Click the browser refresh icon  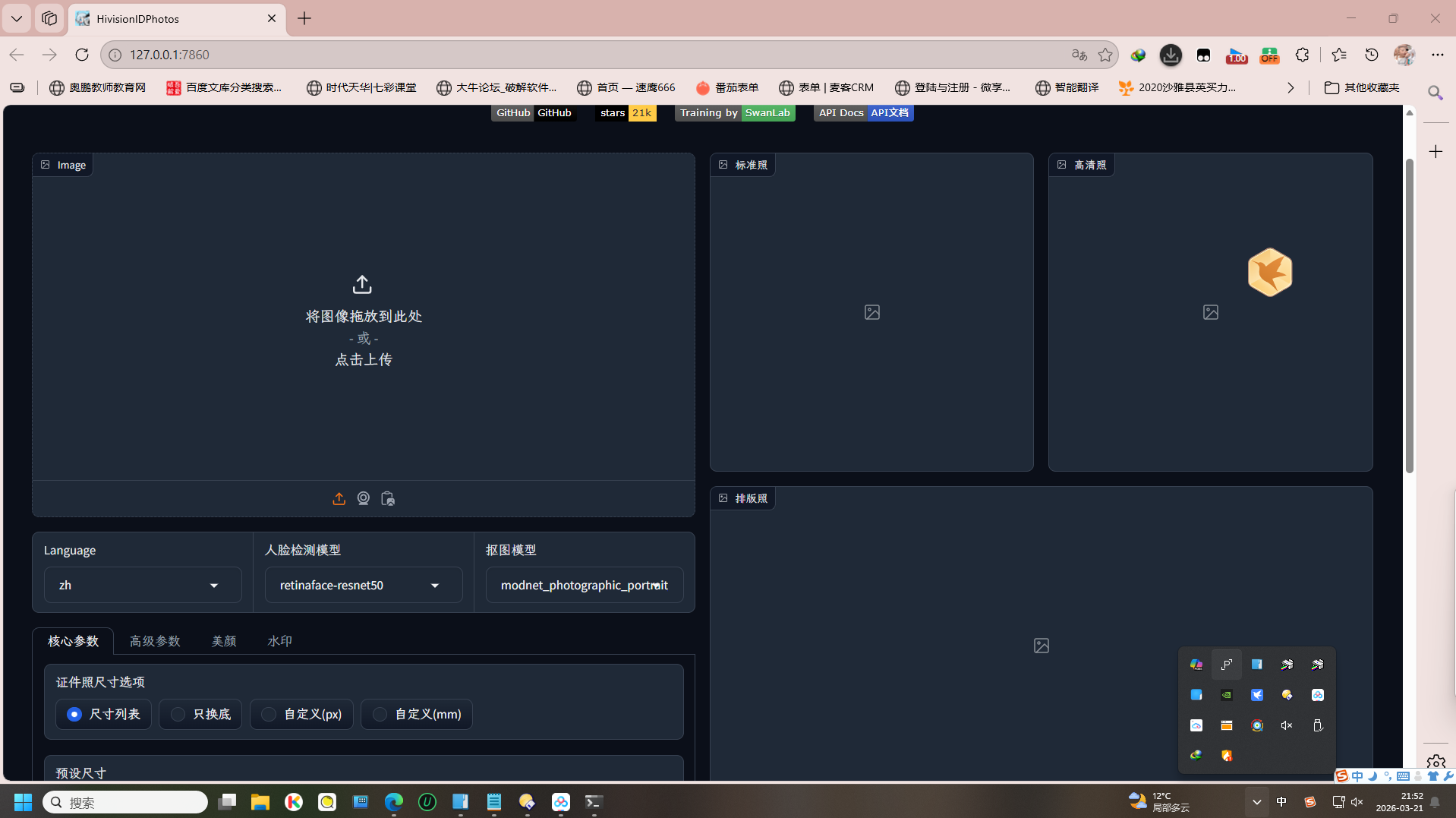(82, 55)
